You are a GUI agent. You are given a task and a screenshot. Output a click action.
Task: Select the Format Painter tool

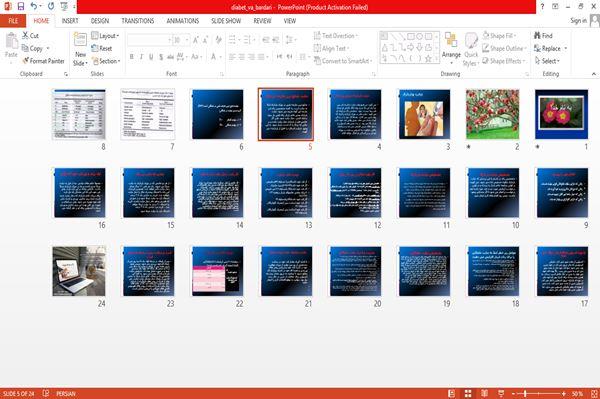pos(44,61)
